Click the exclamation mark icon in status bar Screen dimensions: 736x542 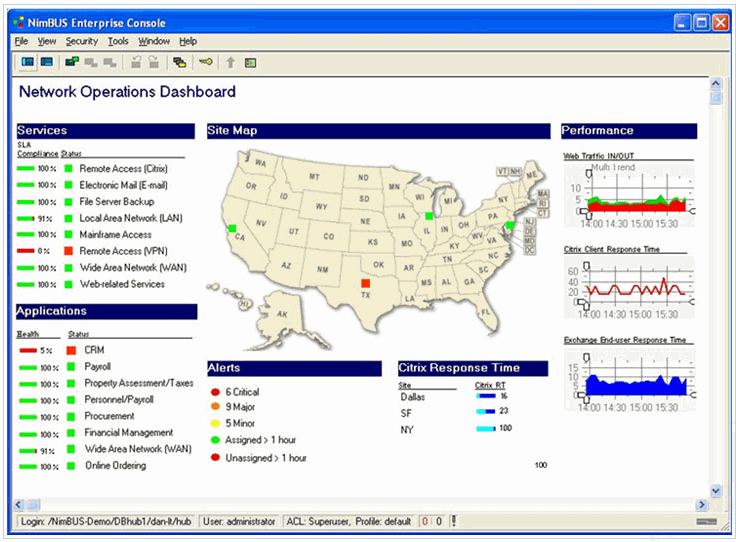point(453,521)
